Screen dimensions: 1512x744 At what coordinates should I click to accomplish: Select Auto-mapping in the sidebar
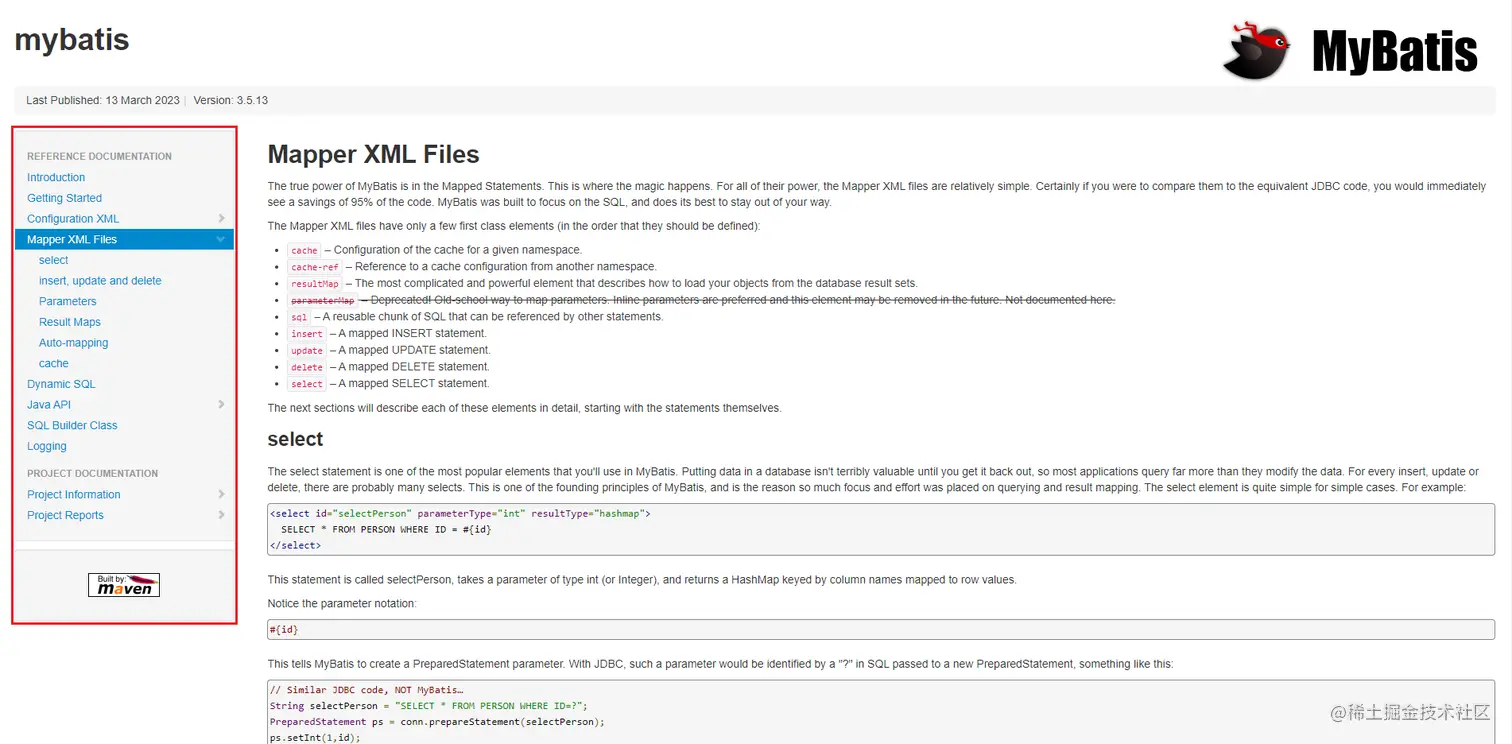(73, 343)
